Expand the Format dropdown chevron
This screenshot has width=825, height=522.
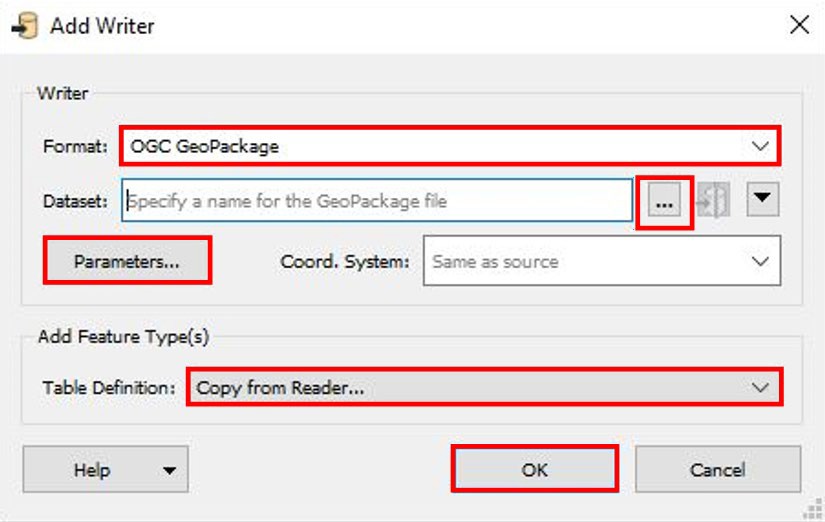point(760,146)
